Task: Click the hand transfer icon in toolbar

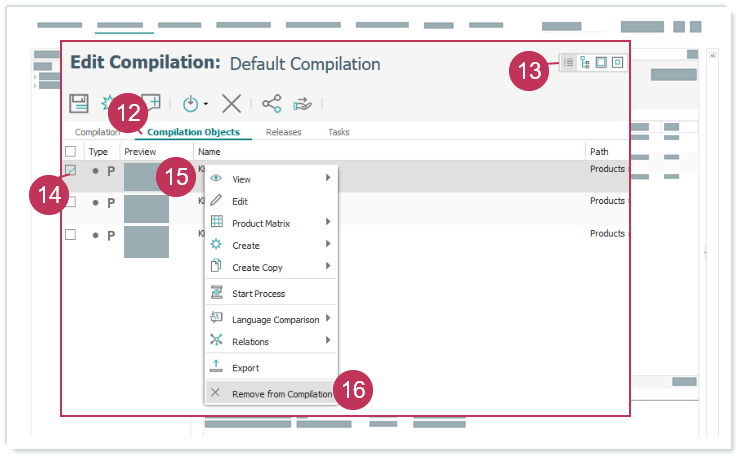Action: (x=303, y=102)
